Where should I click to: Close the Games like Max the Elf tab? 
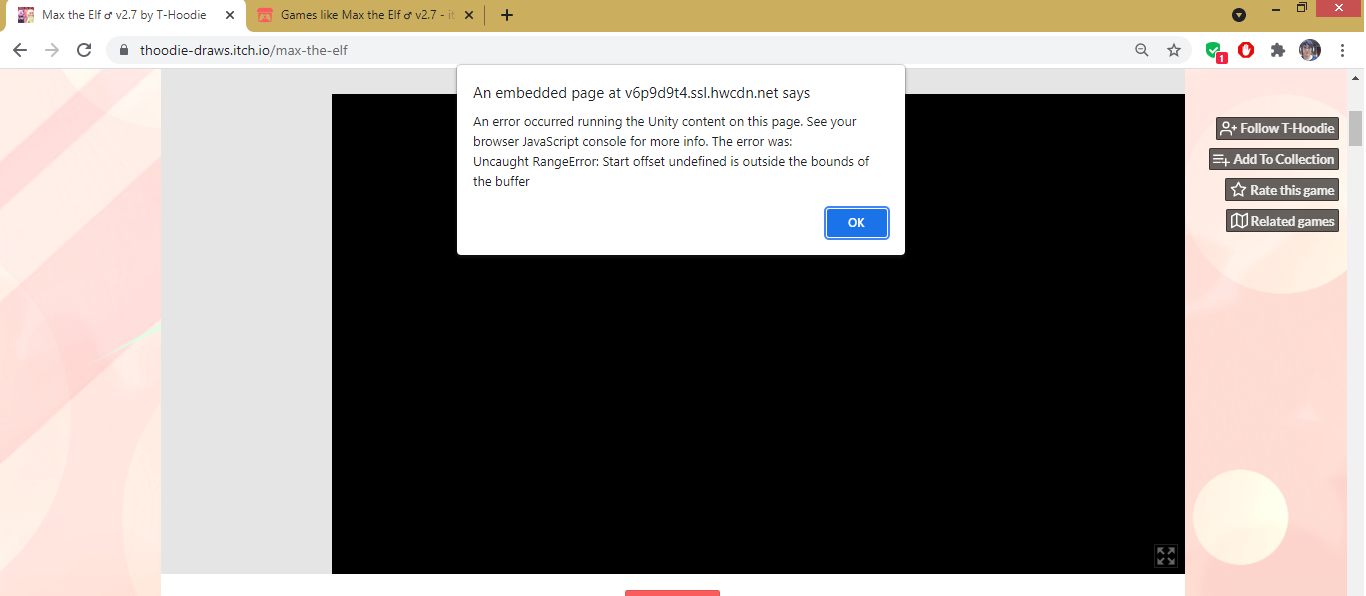[x=468, y=15]
